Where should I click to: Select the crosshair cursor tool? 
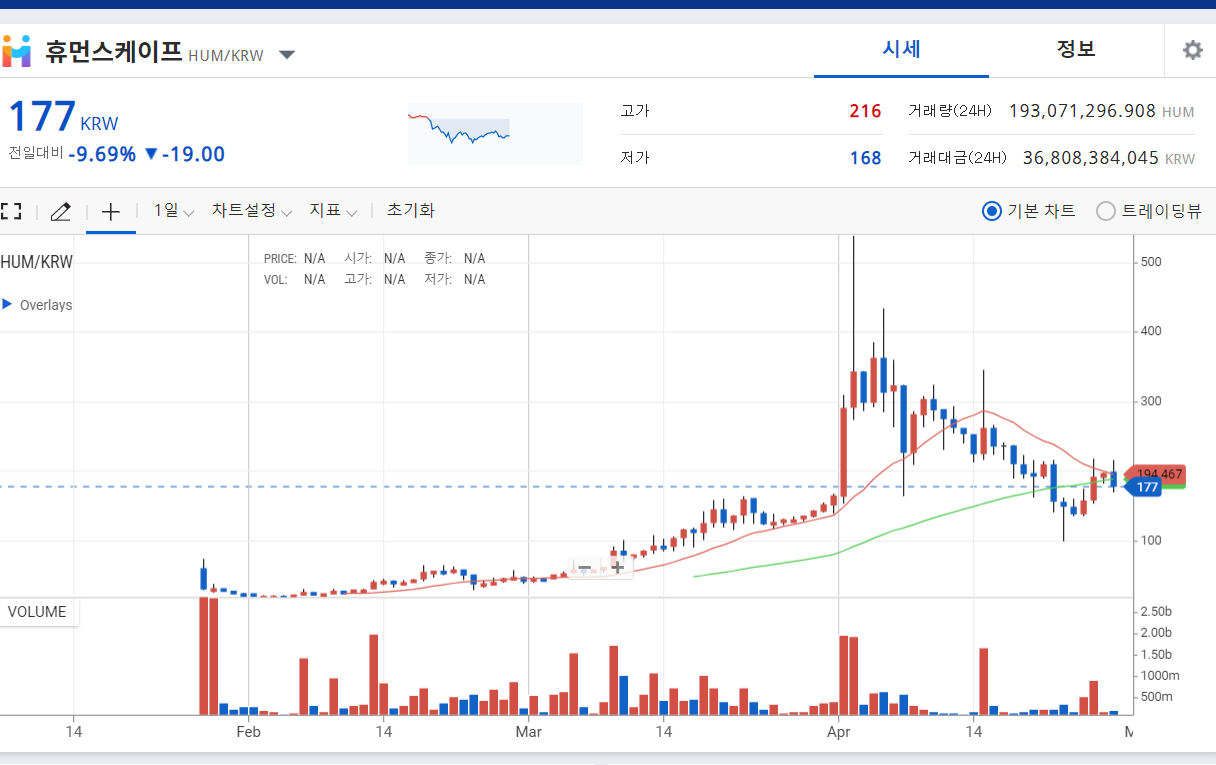click(x=111, y=211)
